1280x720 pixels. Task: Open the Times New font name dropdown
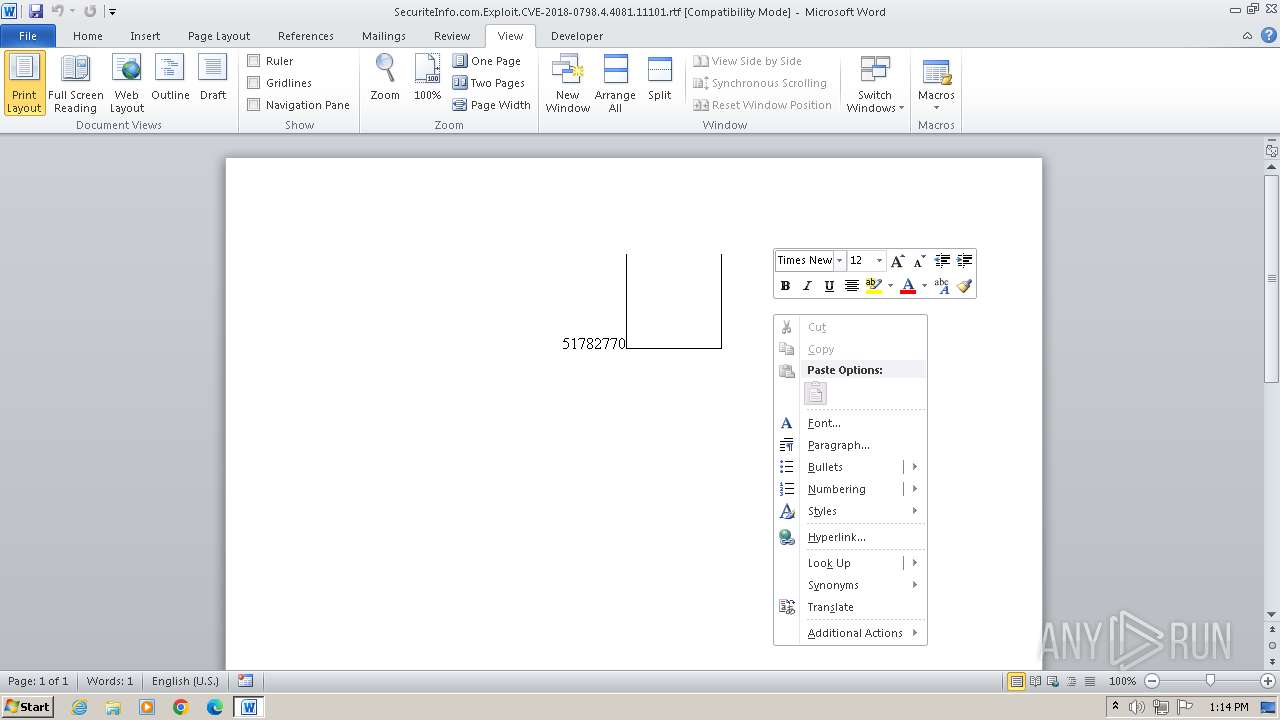tap(840, 261)
